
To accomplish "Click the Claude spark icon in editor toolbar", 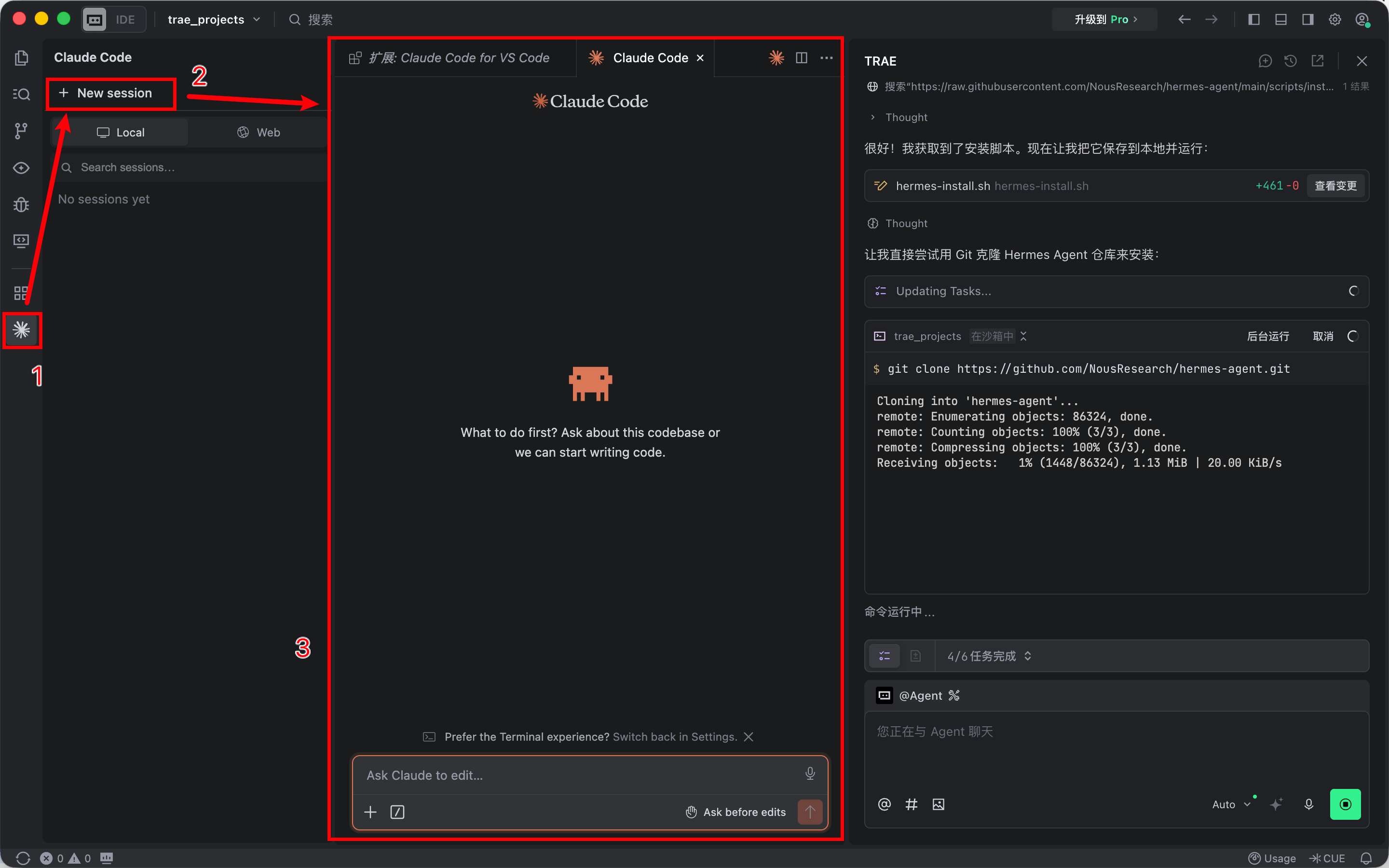I will [776, 57].
